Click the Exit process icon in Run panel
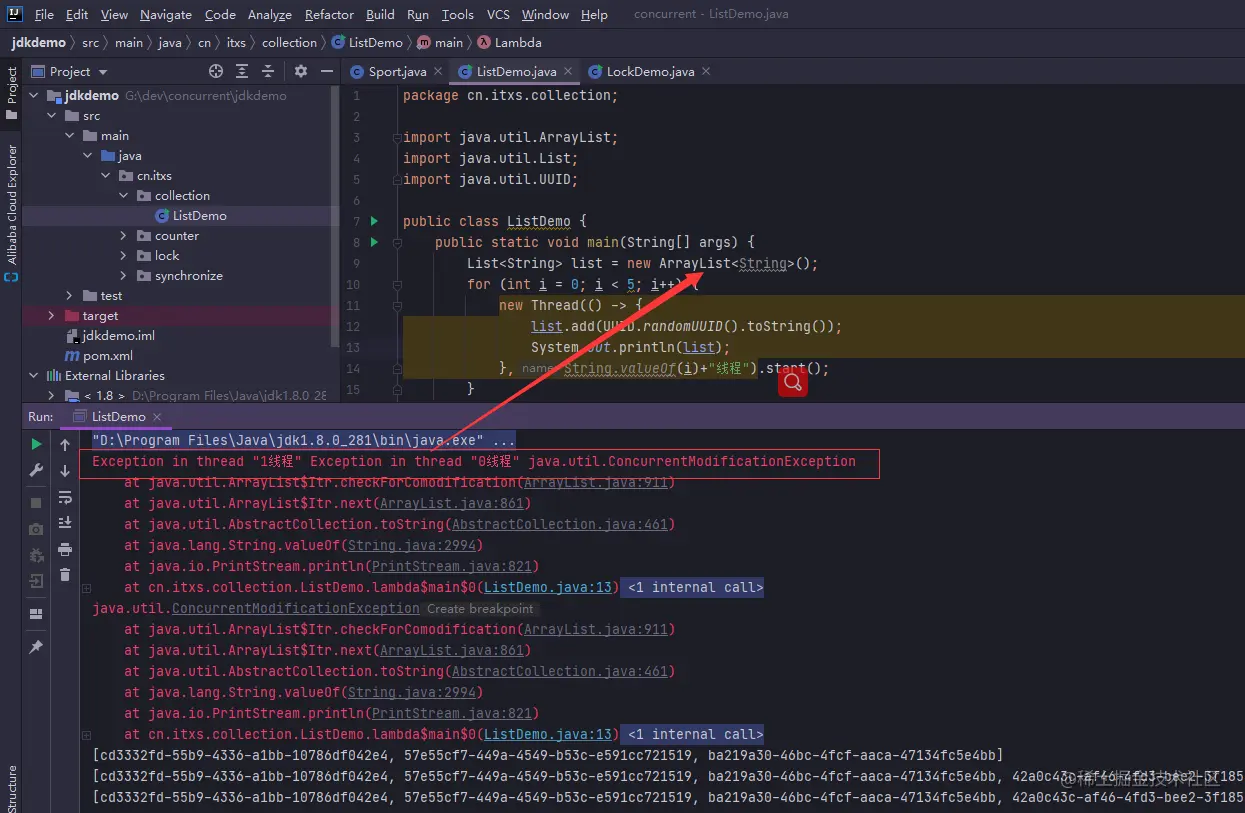The width and height of the screenshot is (1245, 813). 36,581
